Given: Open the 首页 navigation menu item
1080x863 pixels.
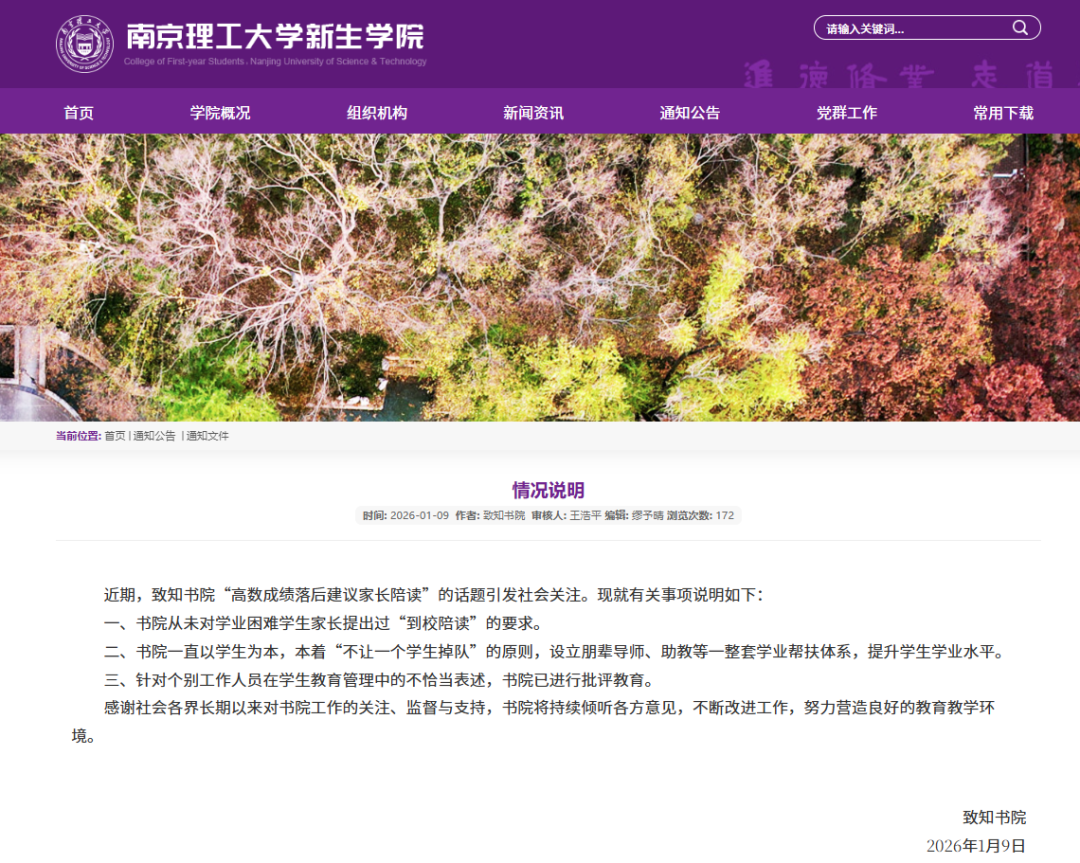Looking at the screenshot, I should (x=79, y=113).
